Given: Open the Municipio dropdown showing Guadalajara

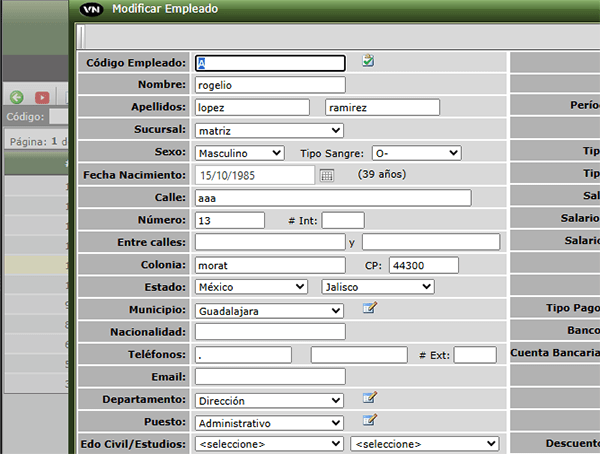Looking at the screenshot, I should pos(269,311).
